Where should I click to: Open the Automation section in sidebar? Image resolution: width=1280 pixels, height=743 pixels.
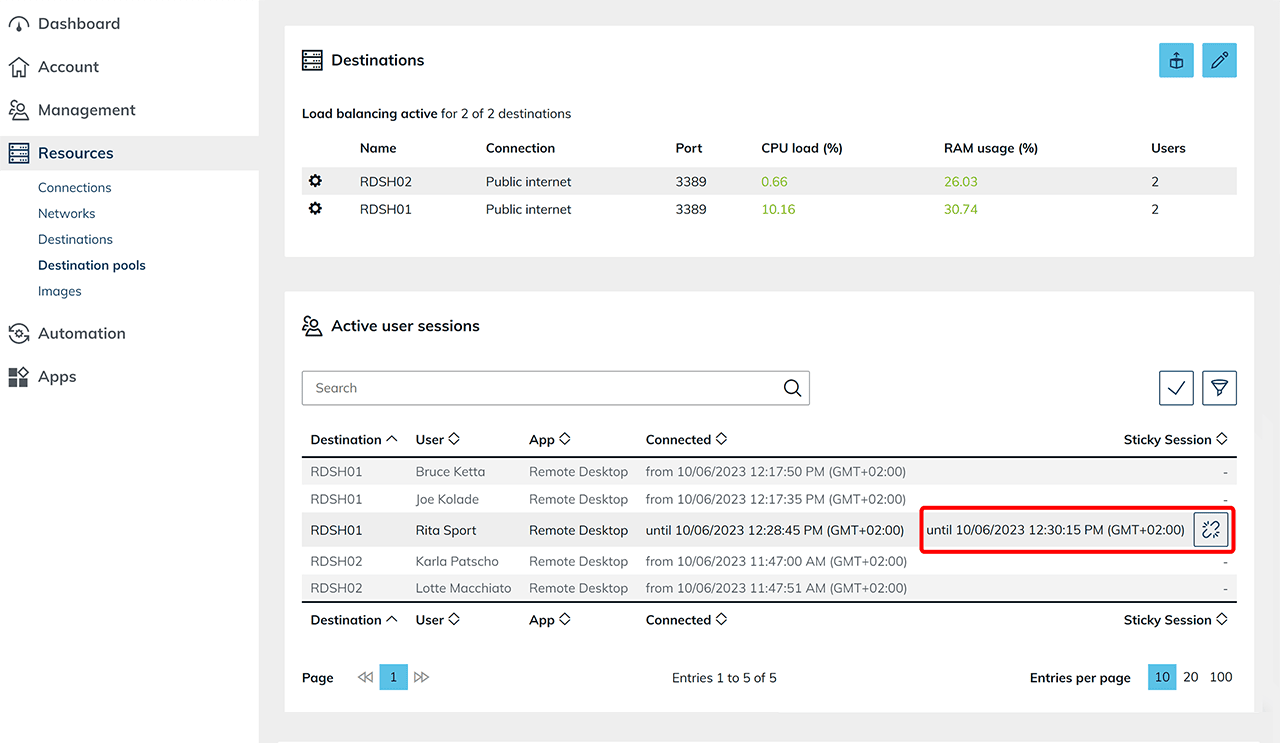(81, 333)
